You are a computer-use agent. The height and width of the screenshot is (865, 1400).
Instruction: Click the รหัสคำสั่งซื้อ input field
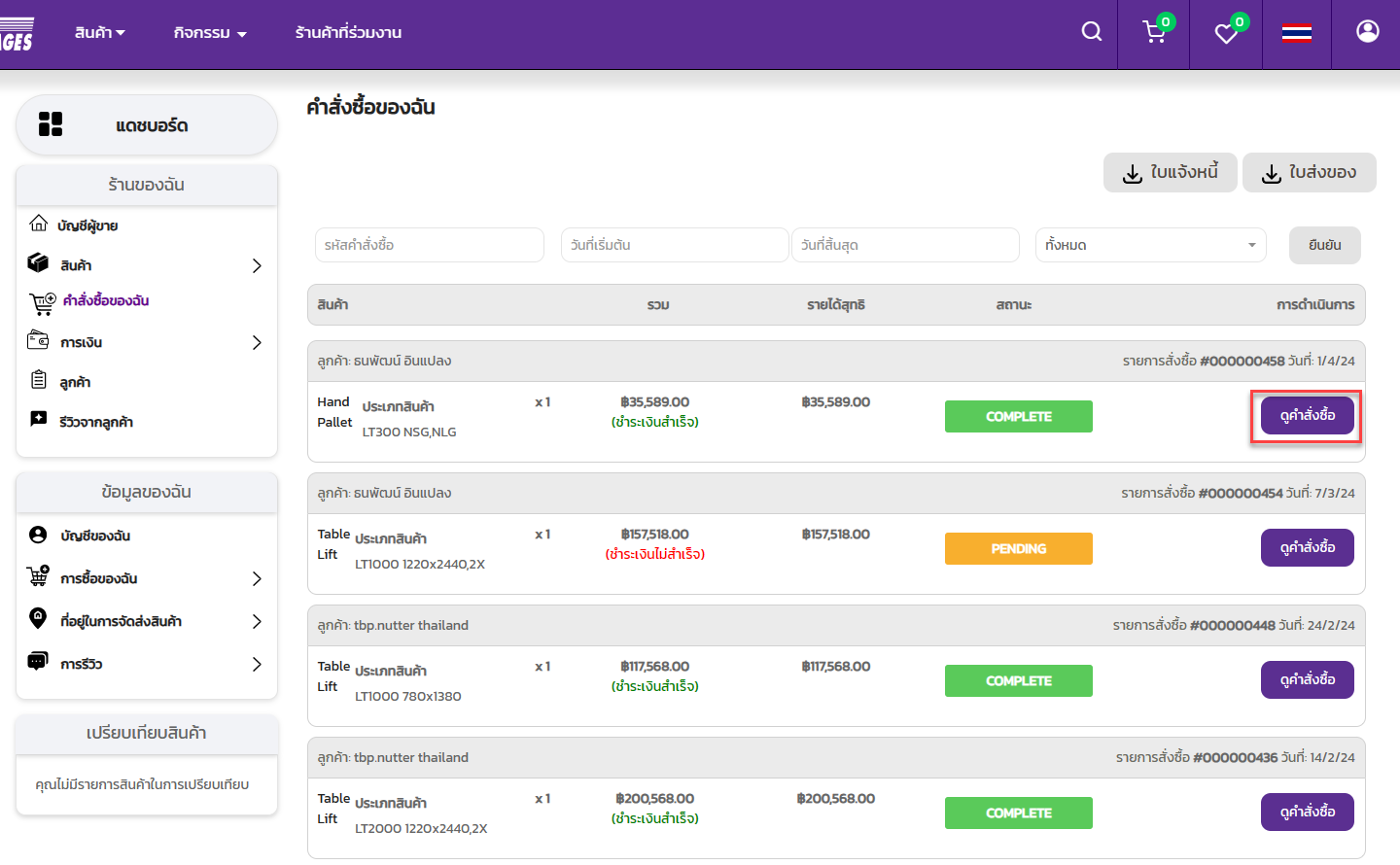[x=429, y=245]
